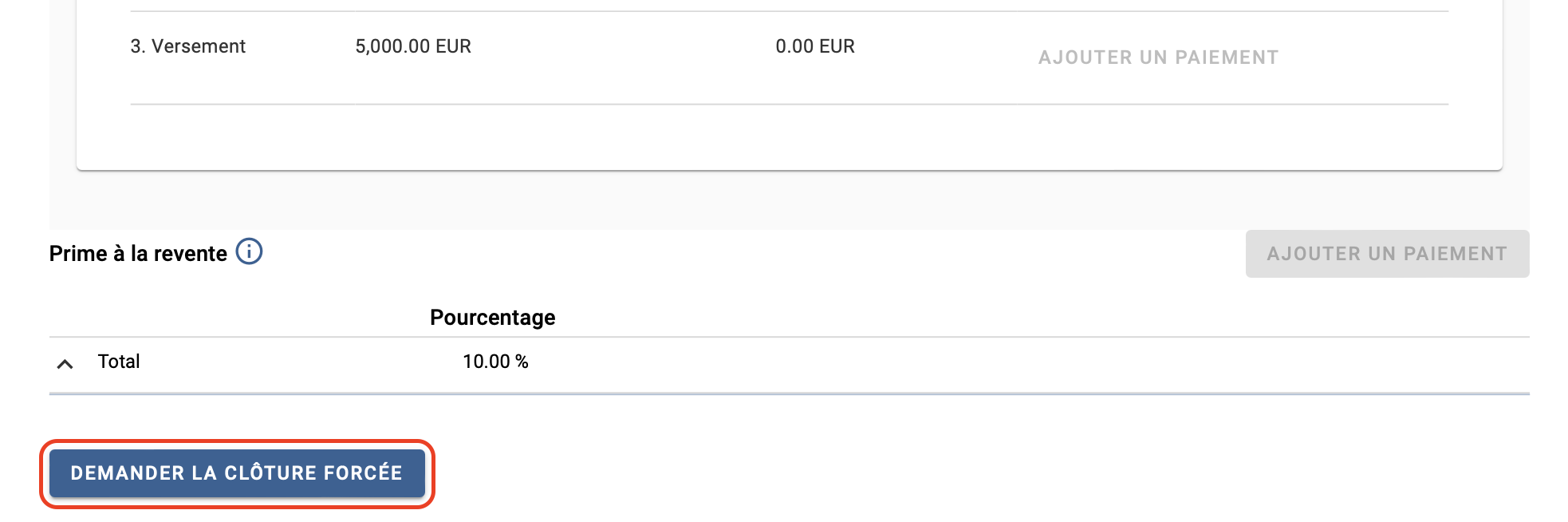Screen dimensions: 1568x522
Task: Select the 5,000.00 EUR amount
Action: click(x=413, y=46)
